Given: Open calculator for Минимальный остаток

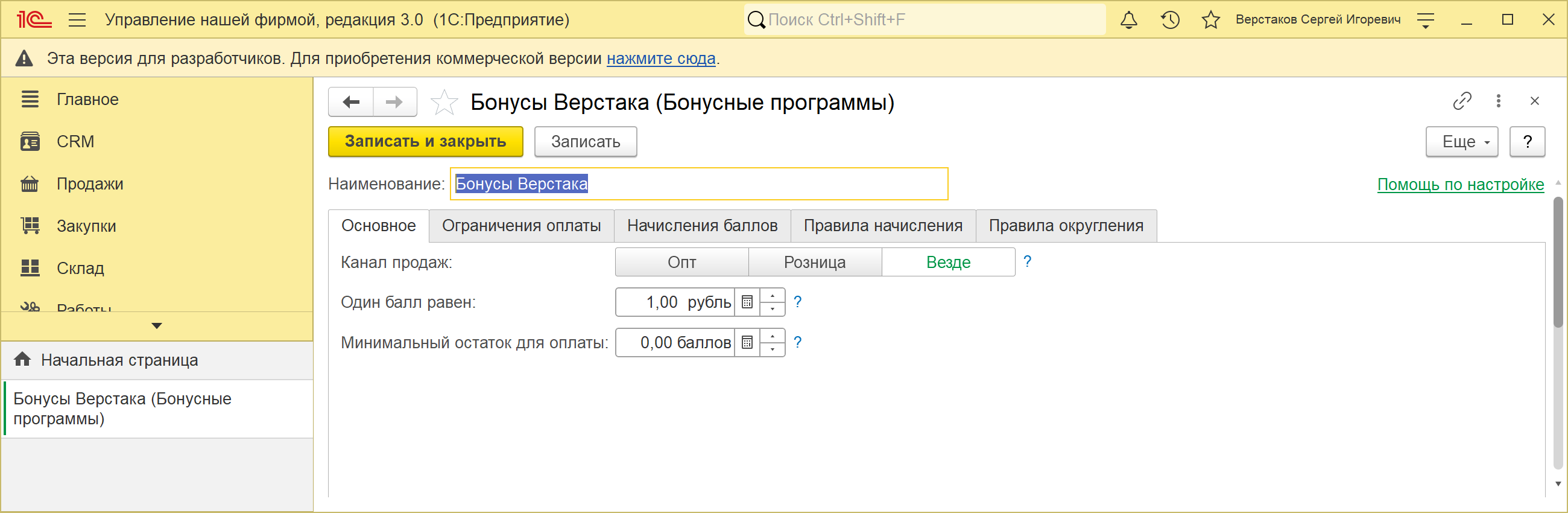Looking at the screenshot, I should (747, 342).
